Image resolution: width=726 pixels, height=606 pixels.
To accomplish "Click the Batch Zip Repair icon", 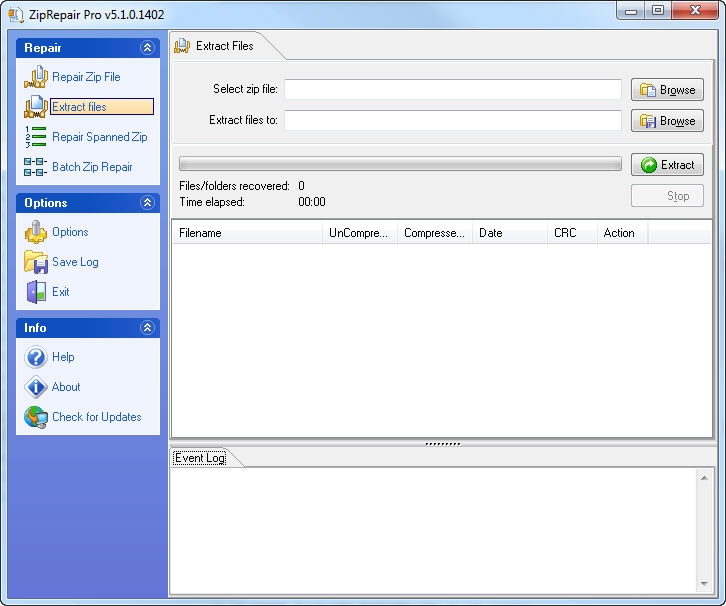I will click(36, 167).
